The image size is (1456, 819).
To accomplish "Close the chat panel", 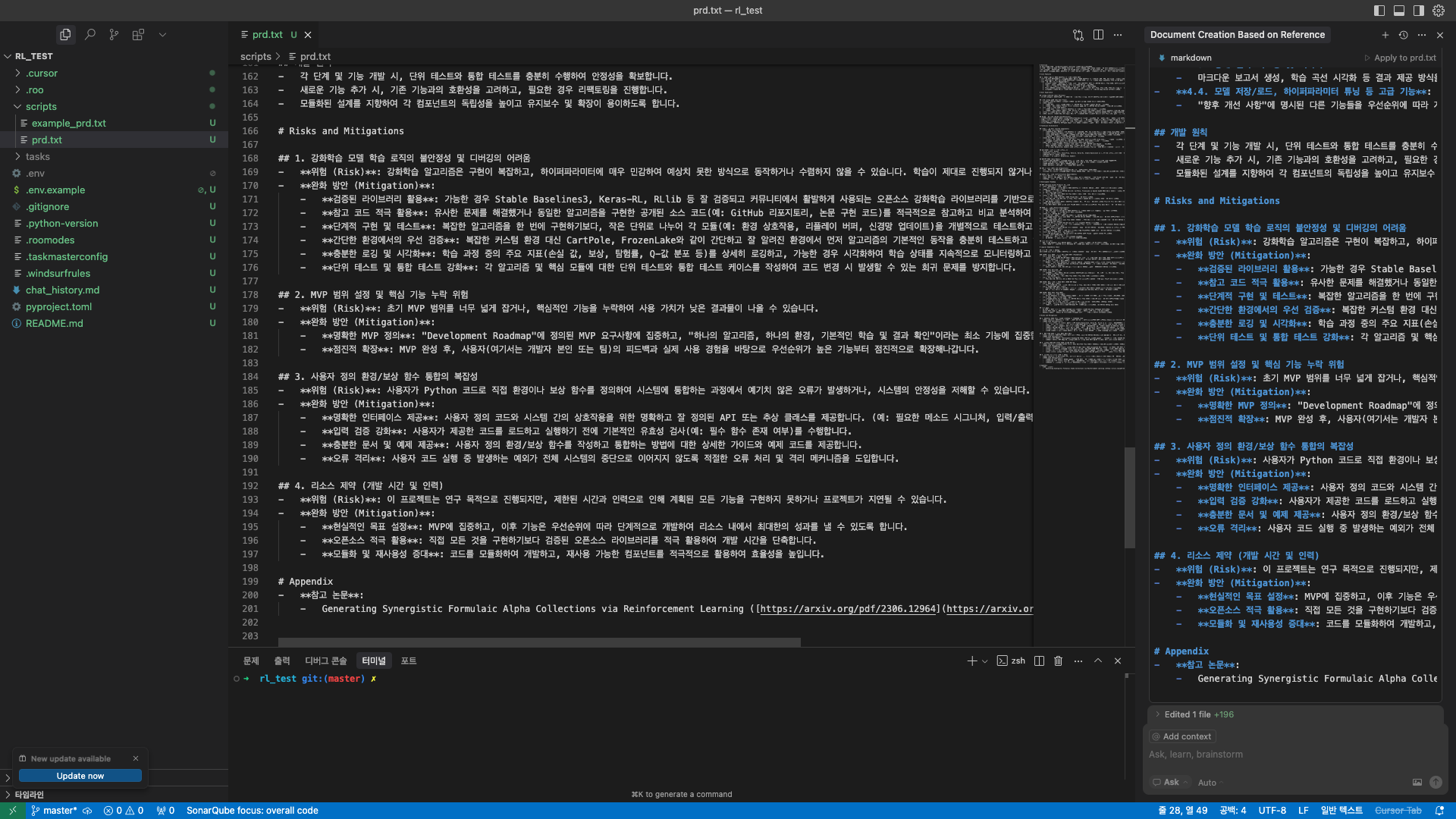I will 1440,35.
